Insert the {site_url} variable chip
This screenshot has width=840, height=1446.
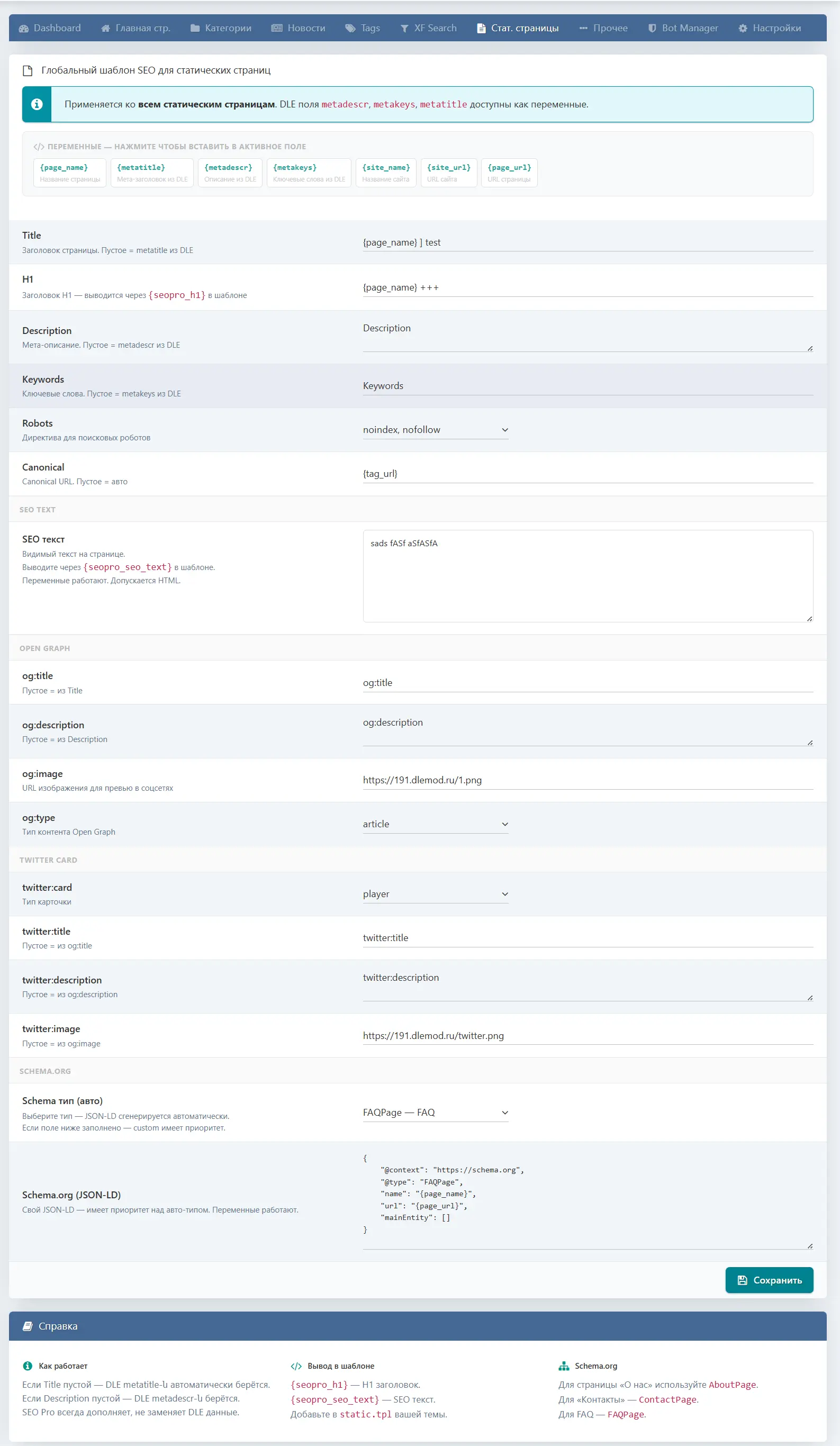pos(449,172)
